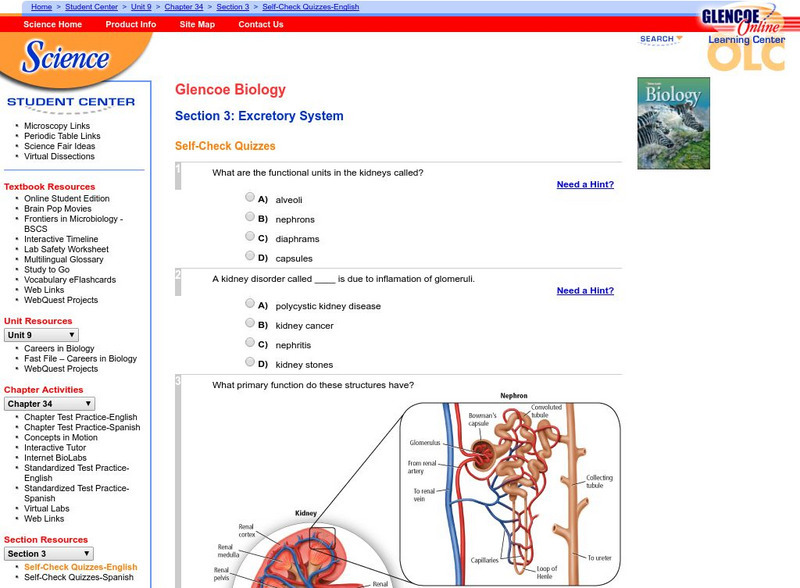Open Microscopy Links
The height and width of the screenshot is (588, 800).
pyautogui.click(x=57, y=126)
